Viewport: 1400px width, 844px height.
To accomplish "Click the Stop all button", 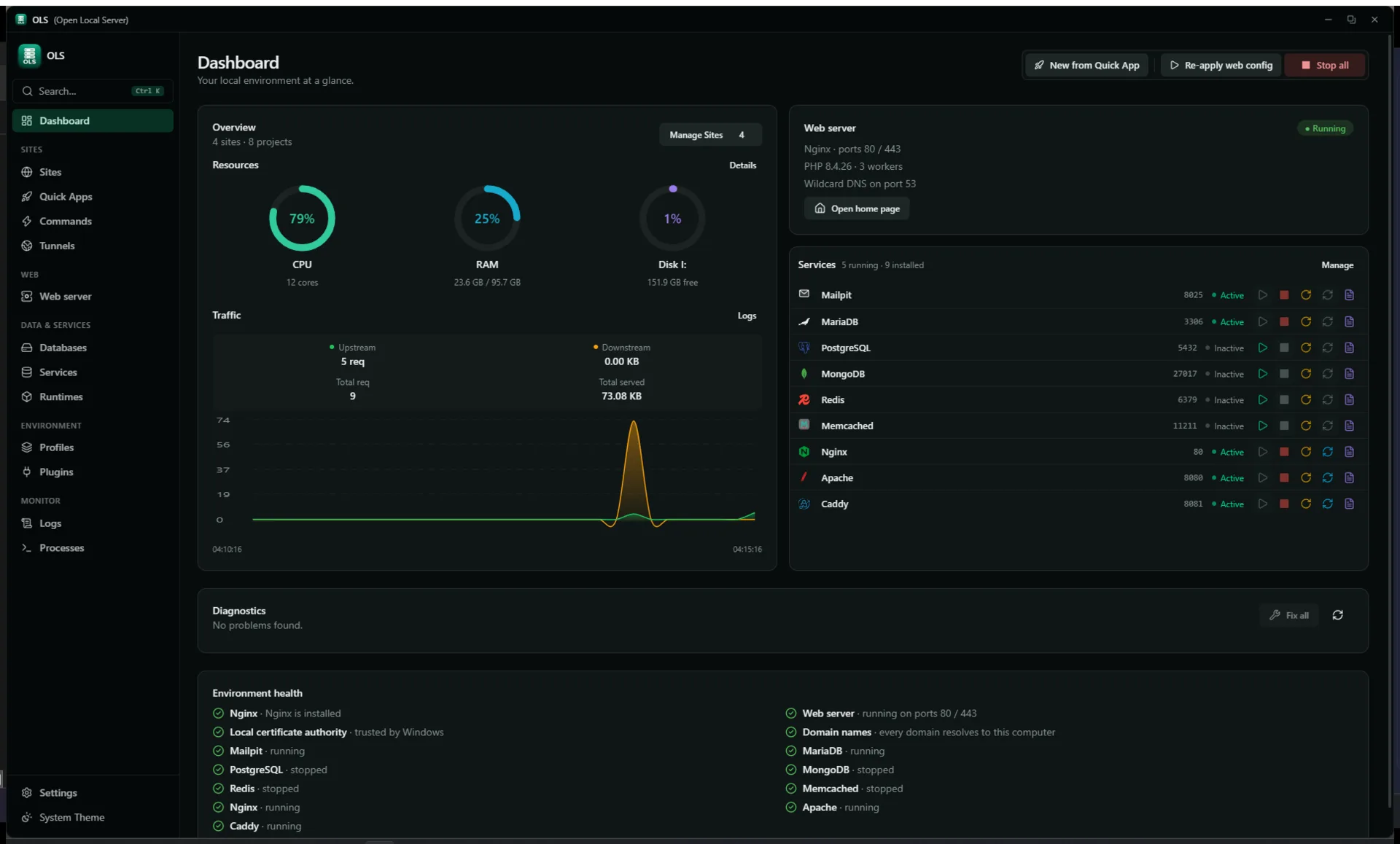I will tap(1325, 66).
